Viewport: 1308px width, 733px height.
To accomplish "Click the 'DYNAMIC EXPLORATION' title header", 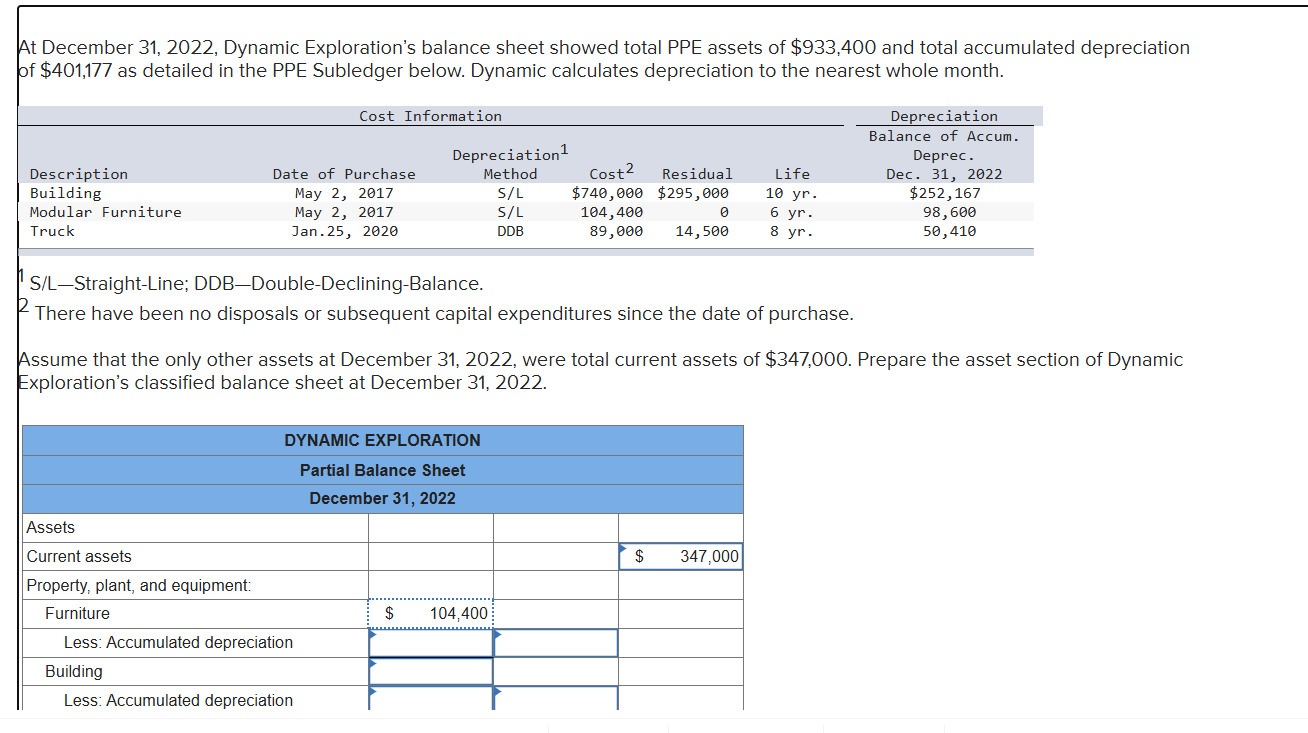I will click(383, 440).
